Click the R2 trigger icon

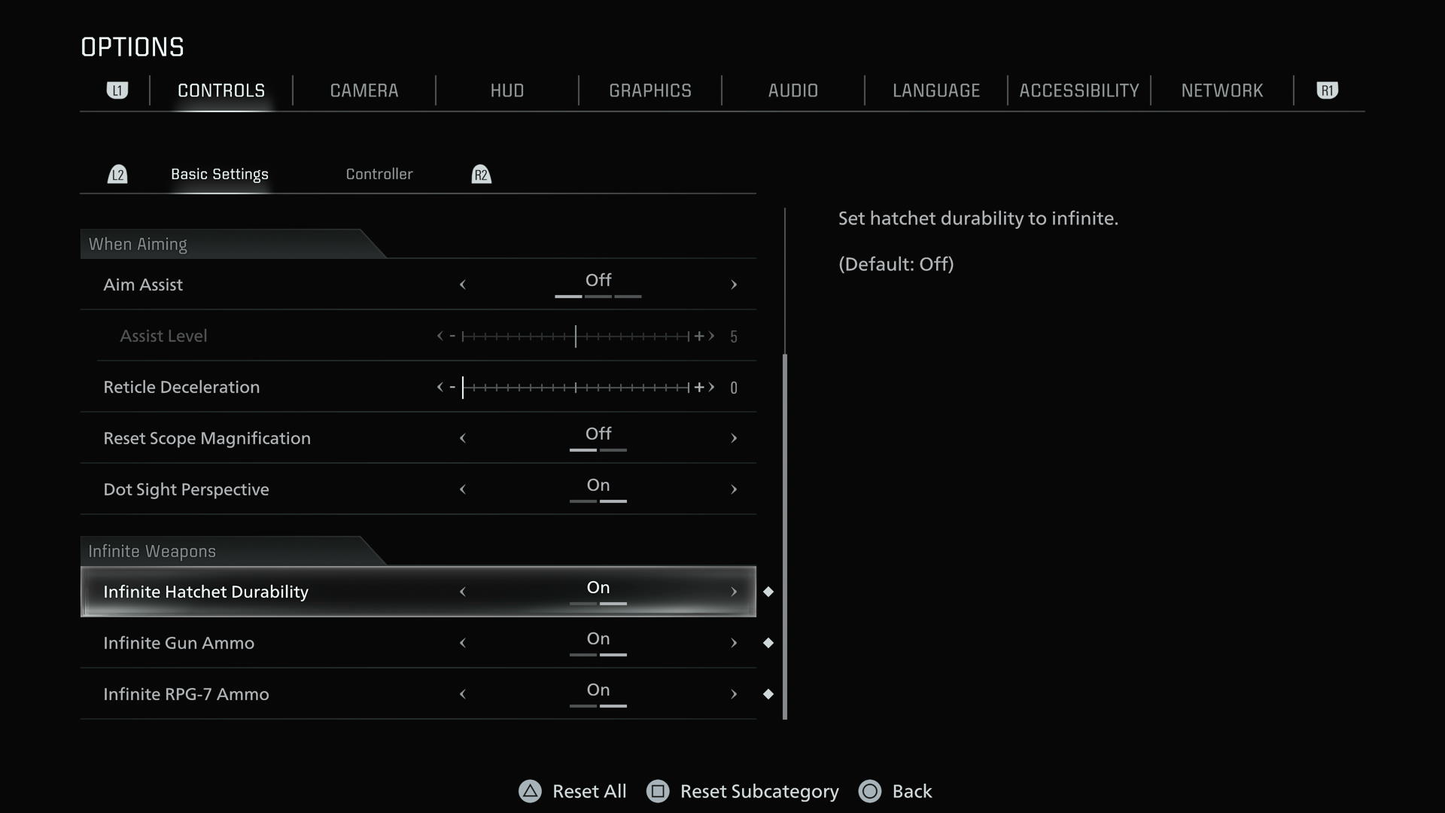coord(481,174)
